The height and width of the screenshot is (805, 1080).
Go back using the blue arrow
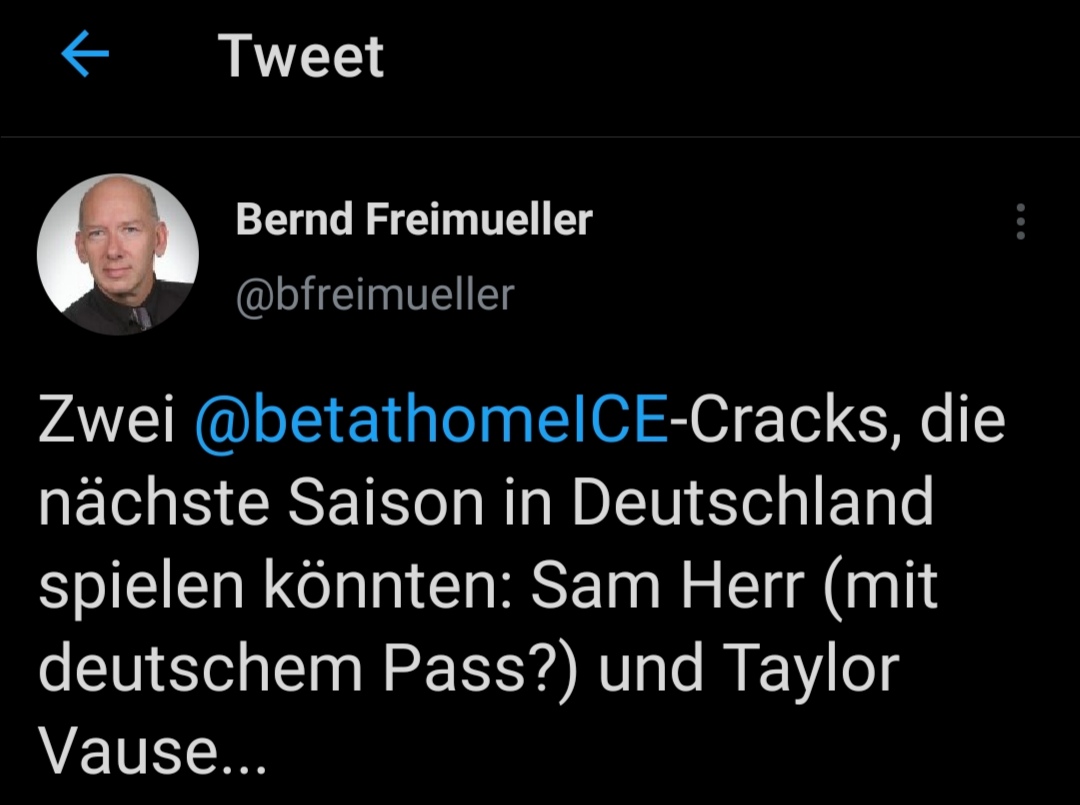(x=85, y=56)
